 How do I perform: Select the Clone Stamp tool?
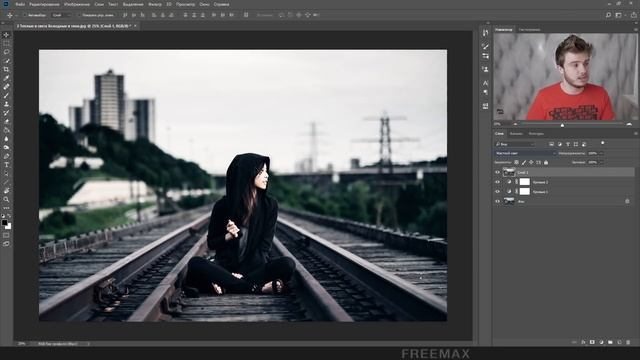(6, 104)
